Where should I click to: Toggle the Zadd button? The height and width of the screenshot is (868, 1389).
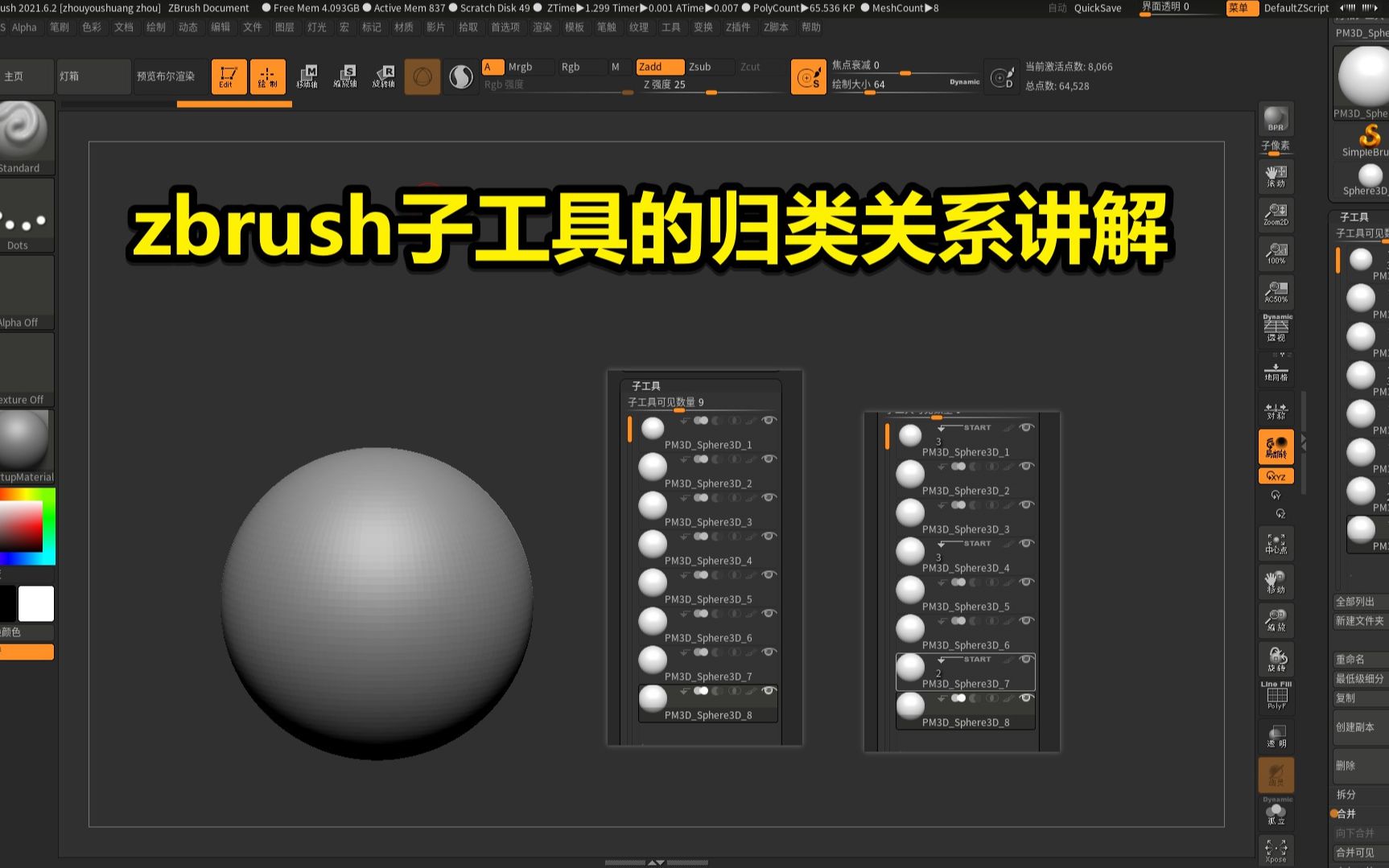[x=660, y=67]
